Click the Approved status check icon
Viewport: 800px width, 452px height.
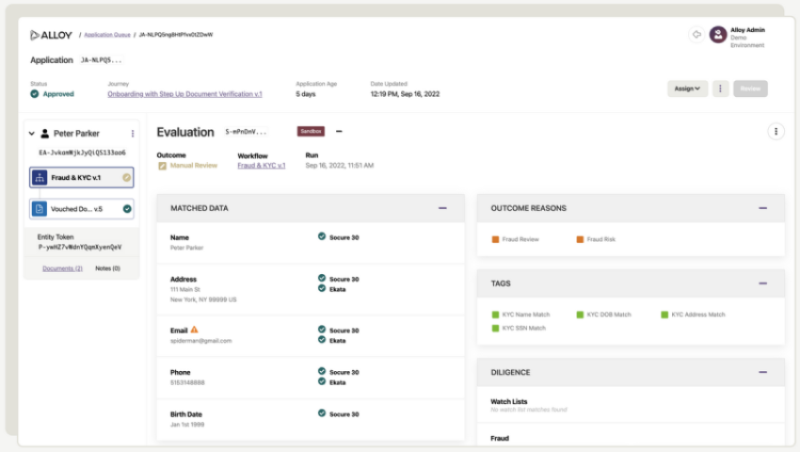click(35, 94)
